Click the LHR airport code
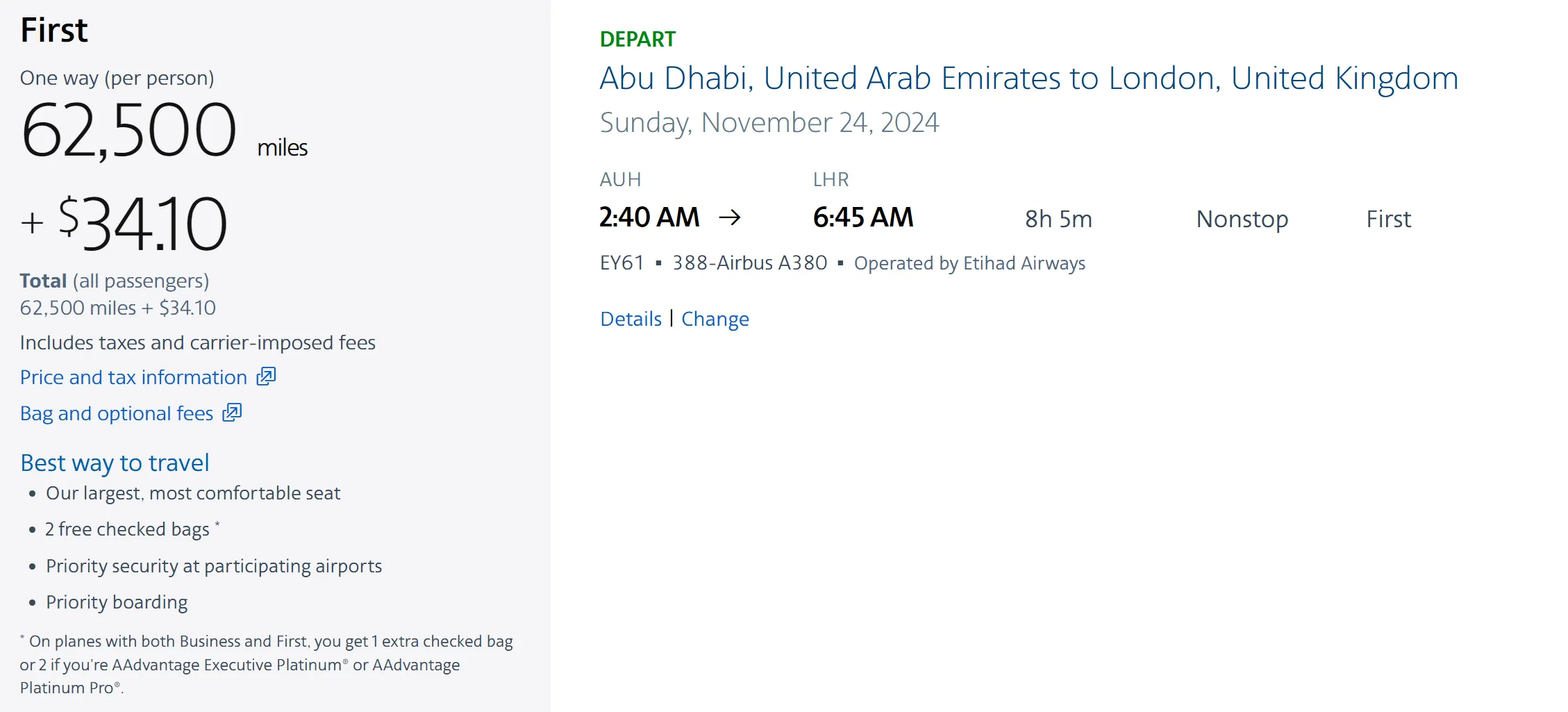Image resolution: width=1568 pixels, height=712 pixels. pyautogui.click(x=831, y=180)
